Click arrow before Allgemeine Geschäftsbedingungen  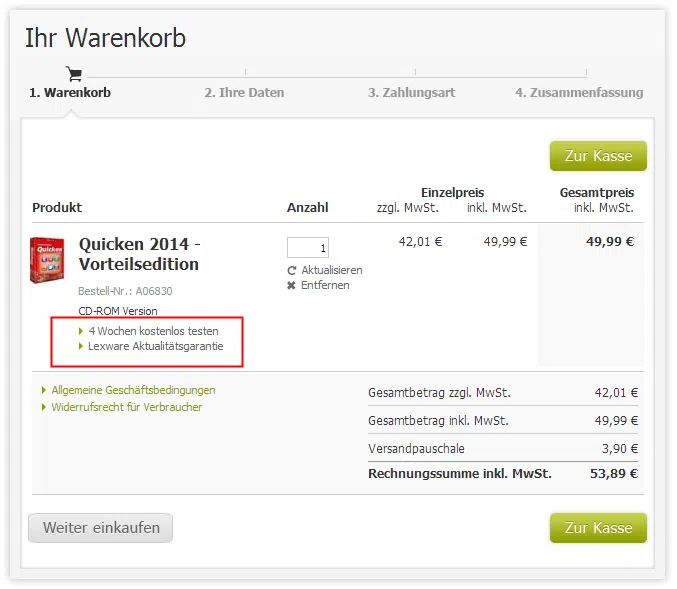[x=44, y=390]
